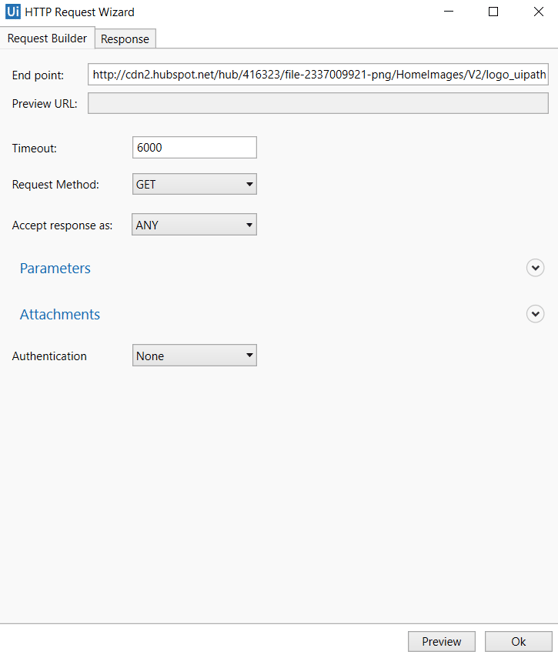Click the arrow on the GET combo box

pyautogui.click(x=249, y=184)
